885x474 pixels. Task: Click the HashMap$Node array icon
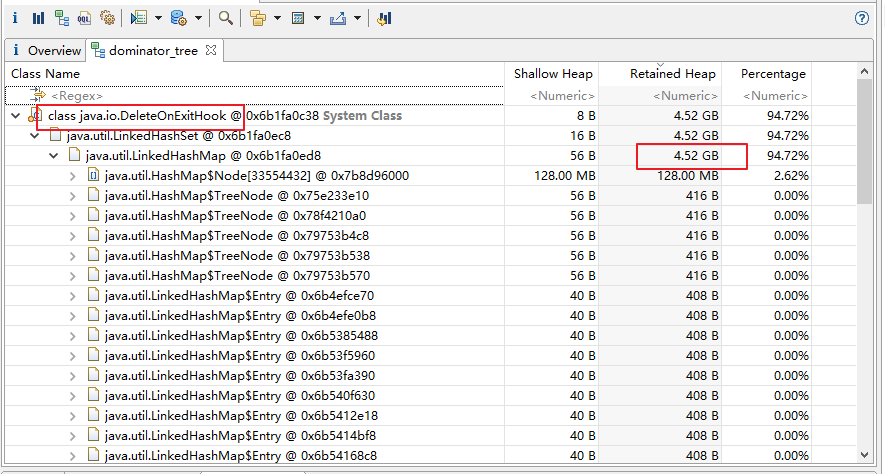click(x=93, y=176)
